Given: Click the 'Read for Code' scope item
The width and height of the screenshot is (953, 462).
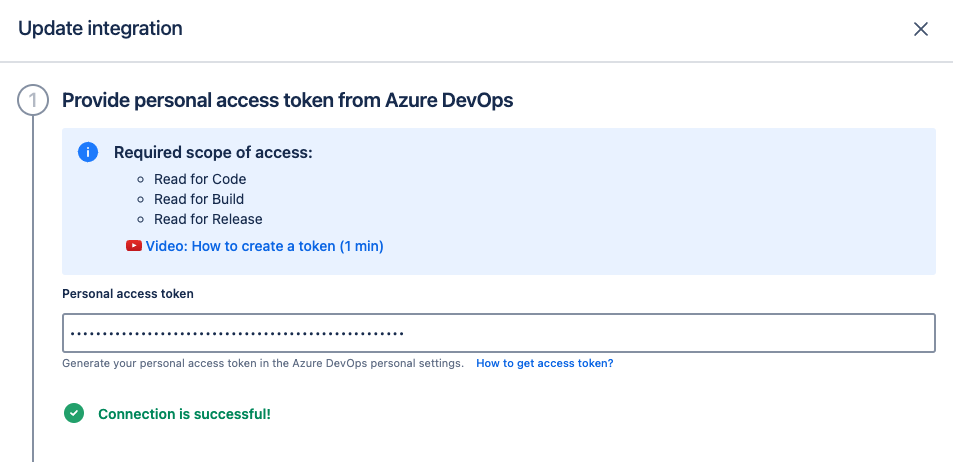Looking at the screenshot, I should (x=200, y=179).
